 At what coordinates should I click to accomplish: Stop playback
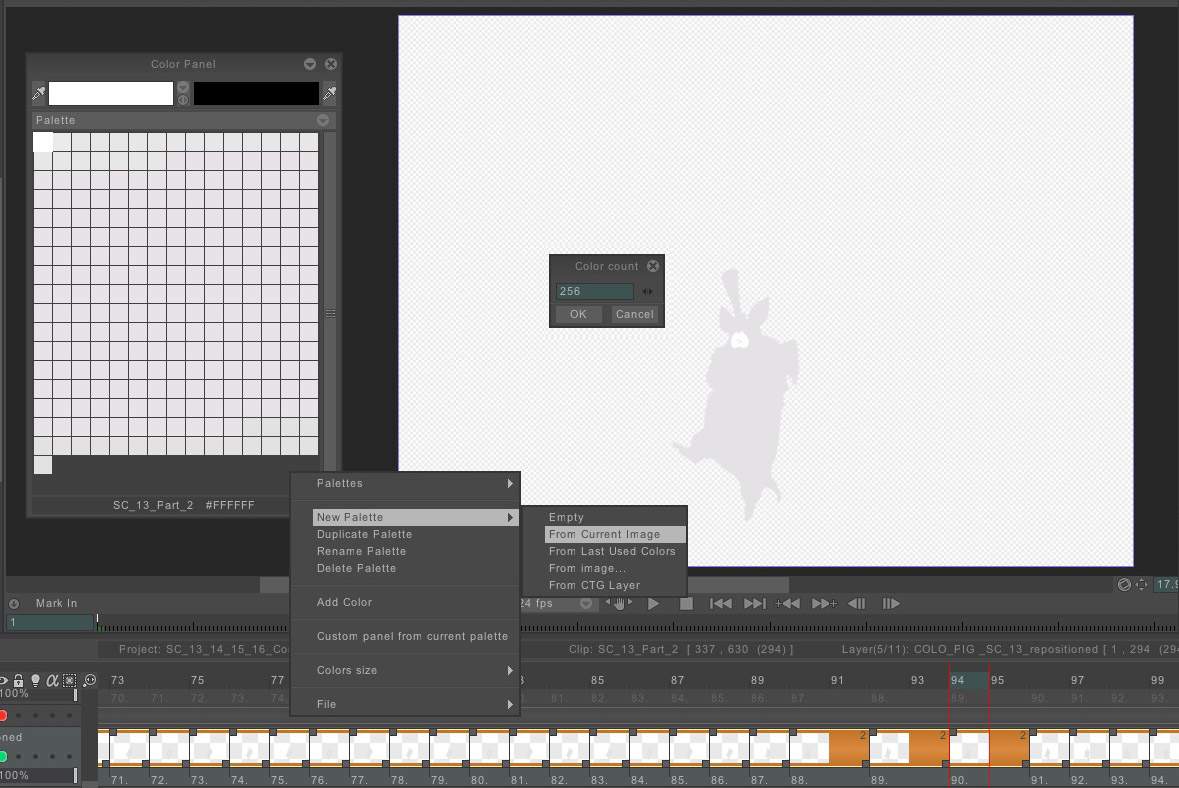pyautogui.click(x=686, y=604)
